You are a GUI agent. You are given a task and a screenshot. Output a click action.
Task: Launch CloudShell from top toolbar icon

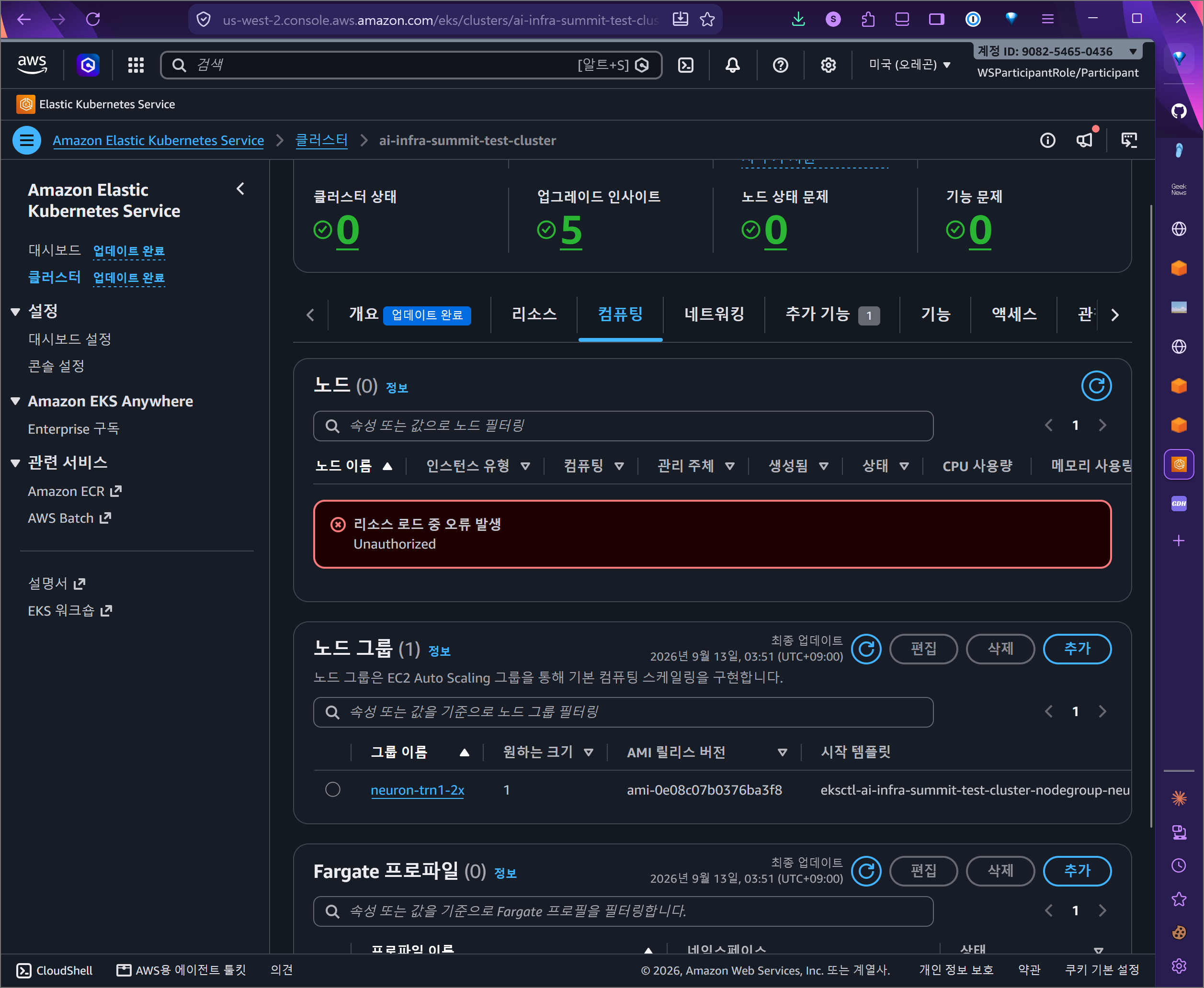(686, 65)
